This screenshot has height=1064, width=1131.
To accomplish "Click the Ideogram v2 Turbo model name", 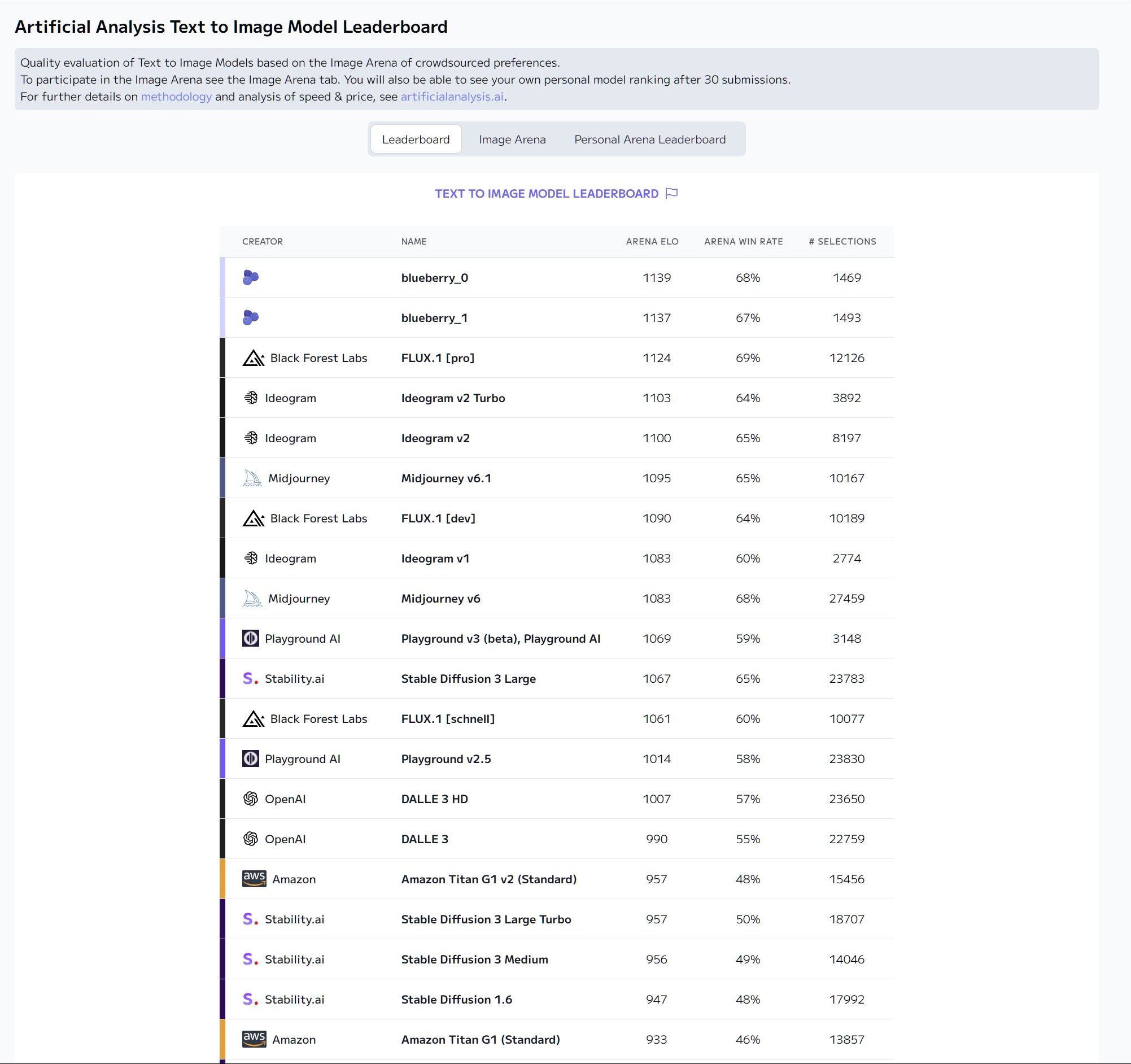I will pos(453,398).
